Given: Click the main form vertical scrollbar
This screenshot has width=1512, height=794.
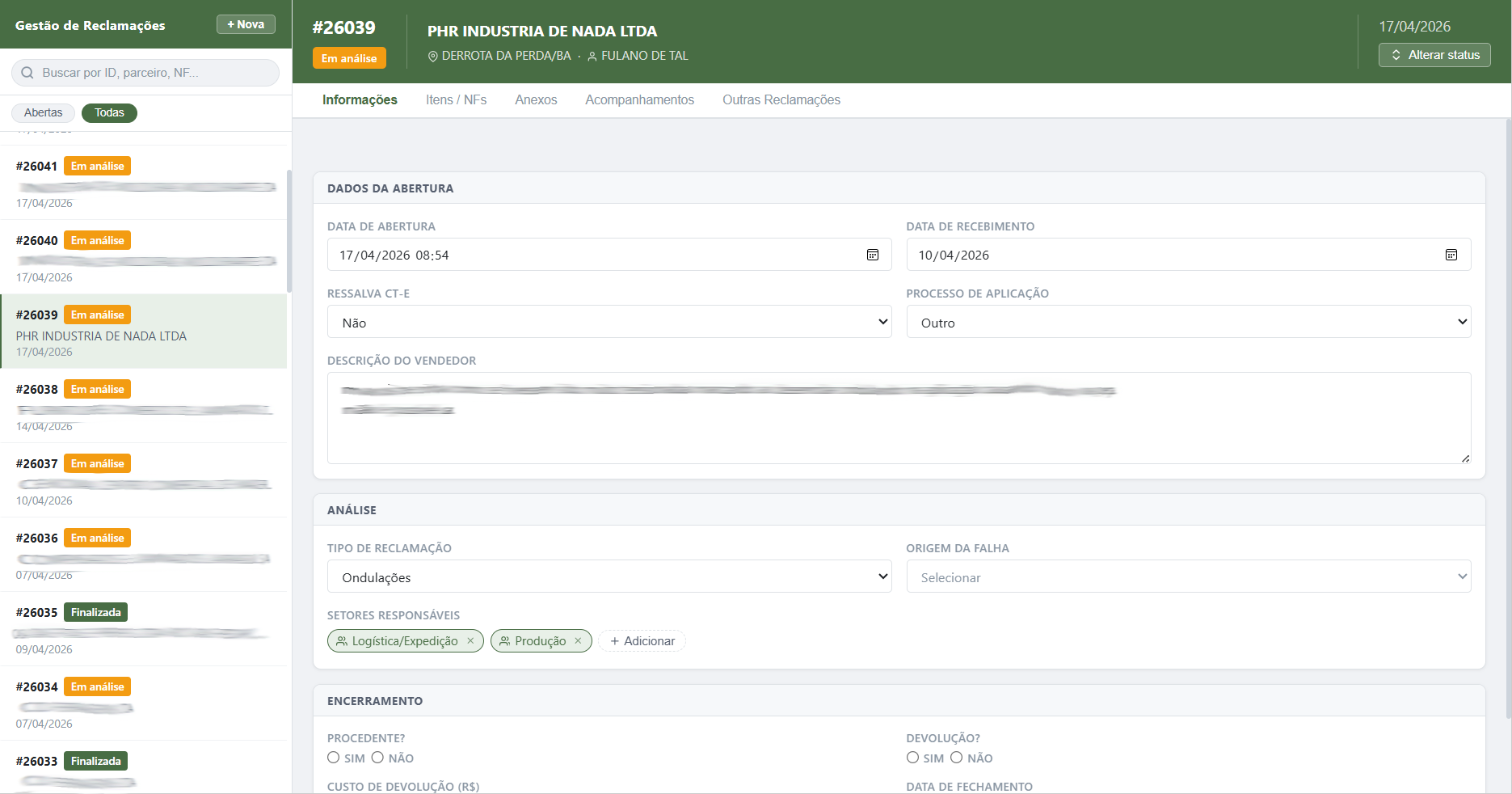Looking at the screenshot, I should 1508,419.
